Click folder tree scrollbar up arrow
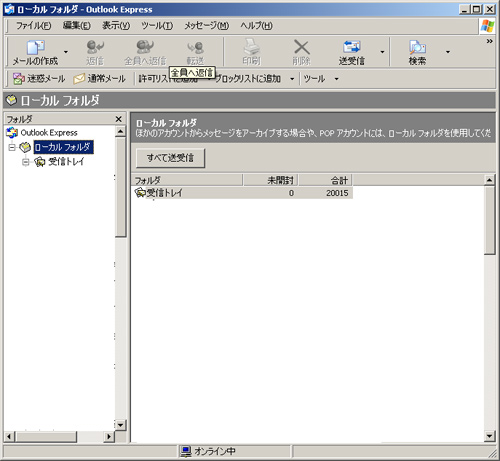This screenshot has height=461, width=500. (120, 131)
